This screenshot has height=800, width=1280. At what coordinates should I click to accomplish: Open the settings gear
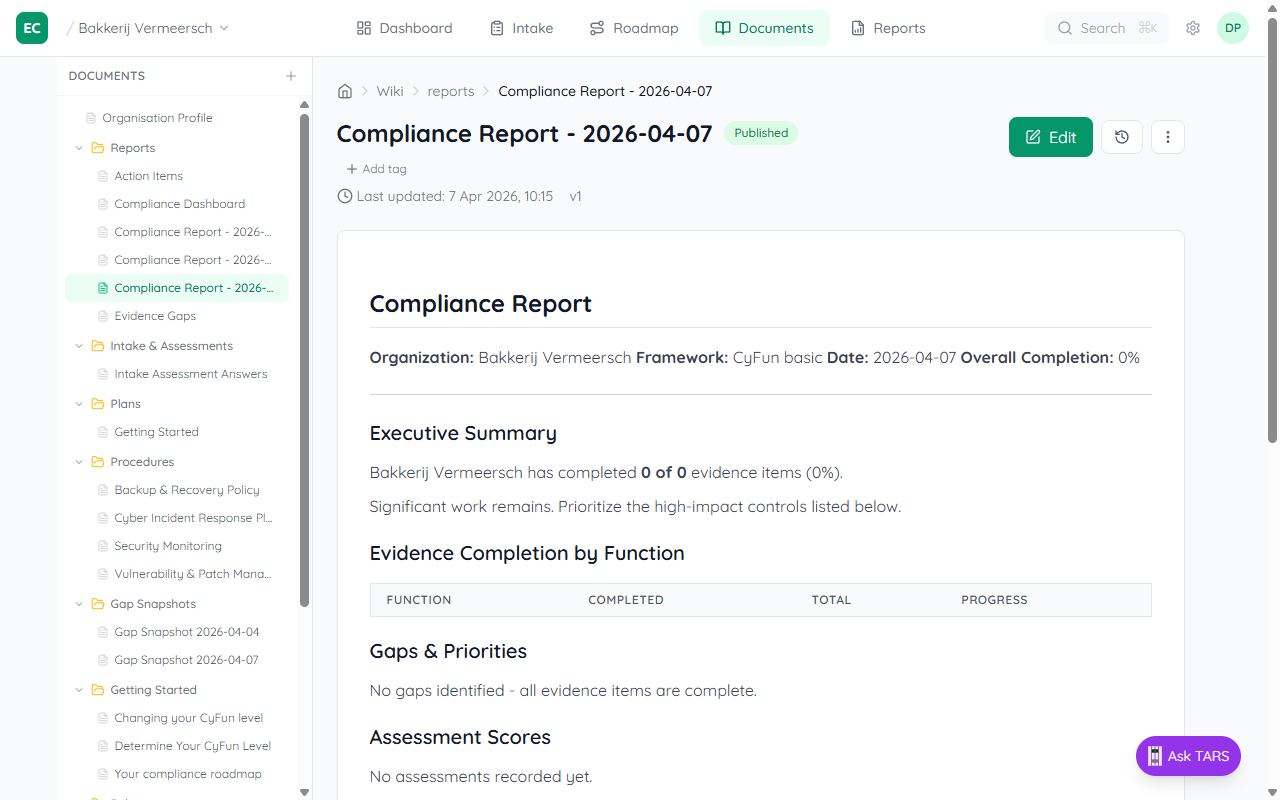[x=1192, y=28]
